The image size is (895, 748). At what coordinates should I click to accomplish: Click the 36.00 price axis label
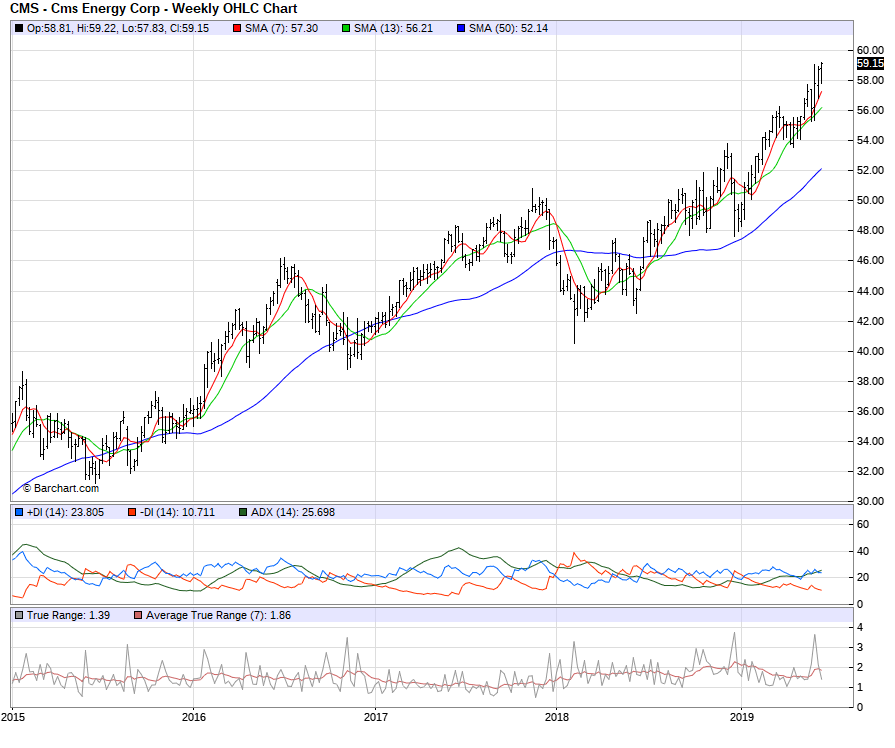click(x=870, y=411)
